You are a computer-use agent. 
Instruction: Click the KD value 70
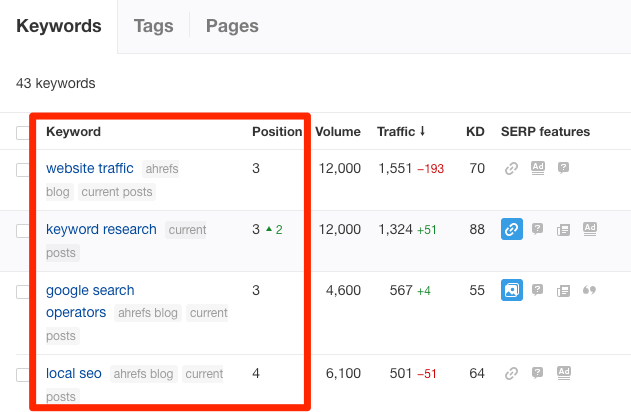477,169
